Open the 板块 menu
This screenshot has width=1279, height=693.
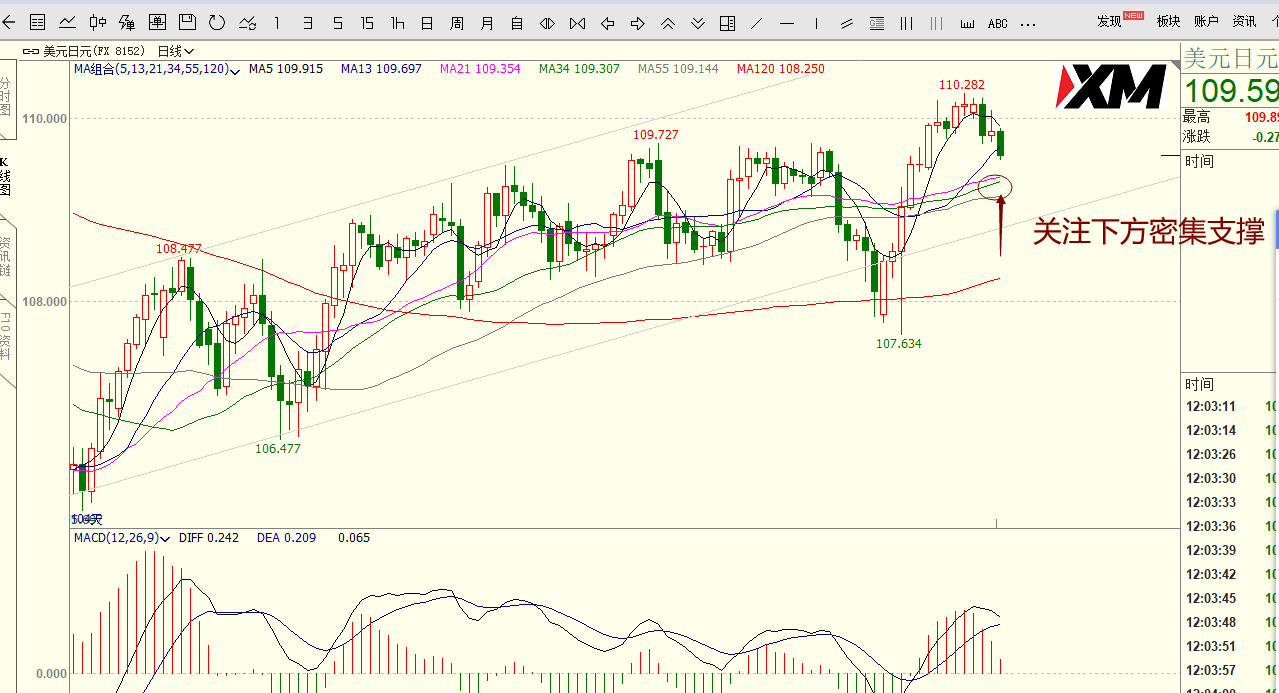1168,21
